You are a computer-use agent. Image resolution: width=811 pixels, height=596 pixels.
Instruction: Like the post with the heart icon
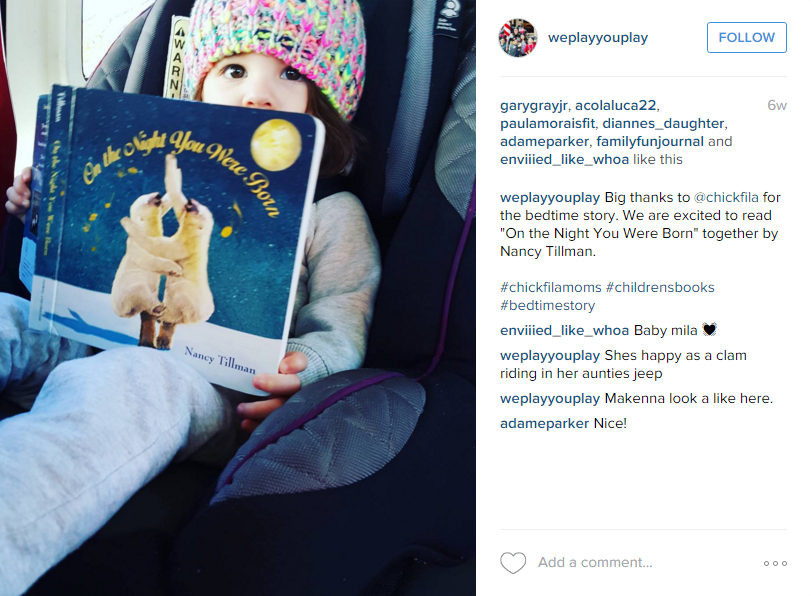(x=513, y=563)
